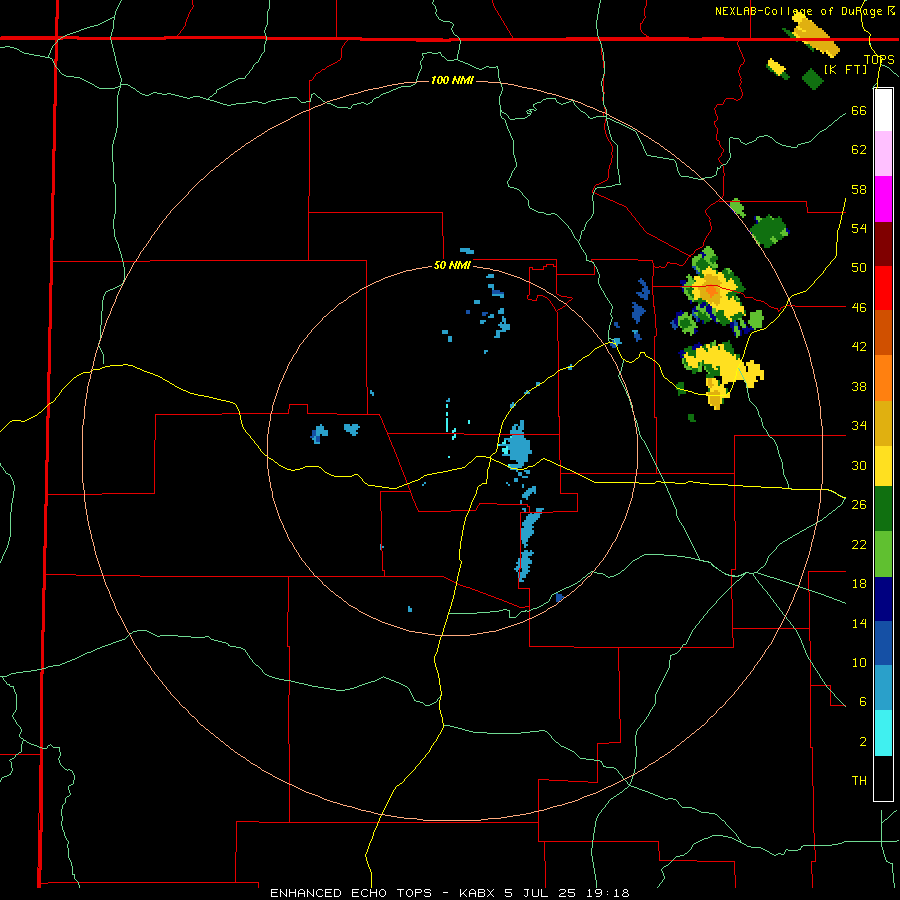Click the navy swatch between 14 and 18
Image resolution: width=900 pixels, height=900 pixels.
pos(883,599)
